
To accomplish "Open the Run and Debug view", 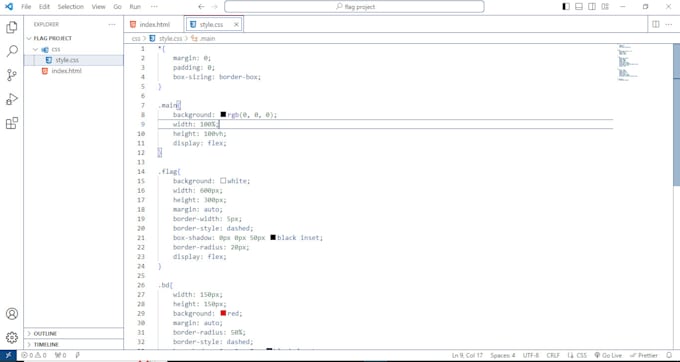I will pos(12,99).
